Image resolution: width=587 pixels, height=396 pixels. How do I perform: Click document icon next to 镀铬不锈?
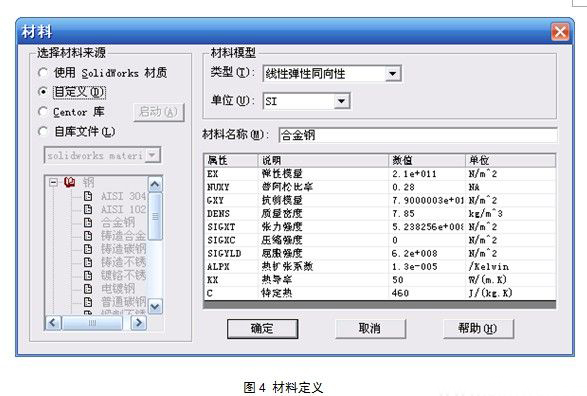(88, 275)
